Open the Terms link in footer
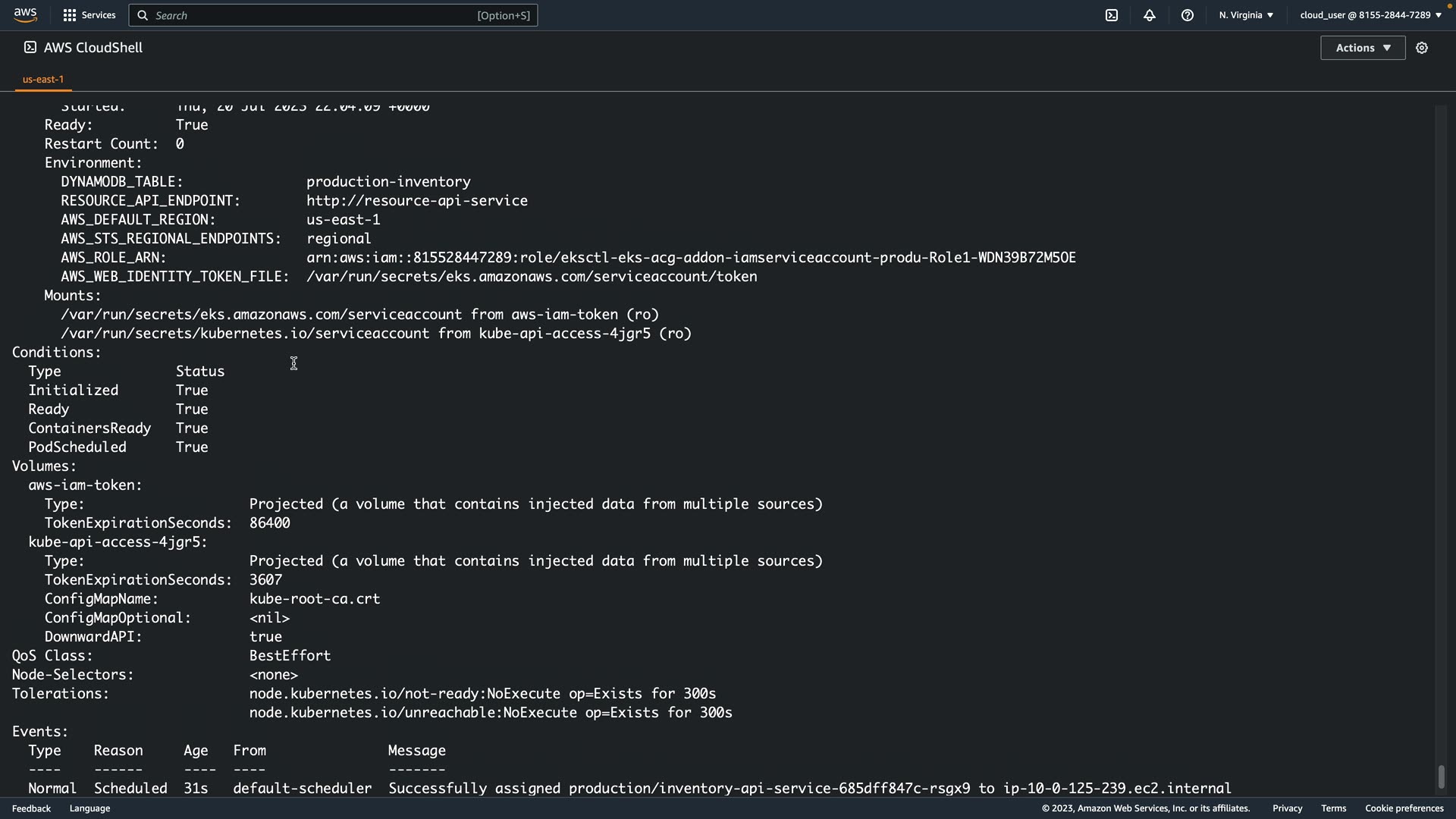1456x819 pixels. tap(1333, 808)
